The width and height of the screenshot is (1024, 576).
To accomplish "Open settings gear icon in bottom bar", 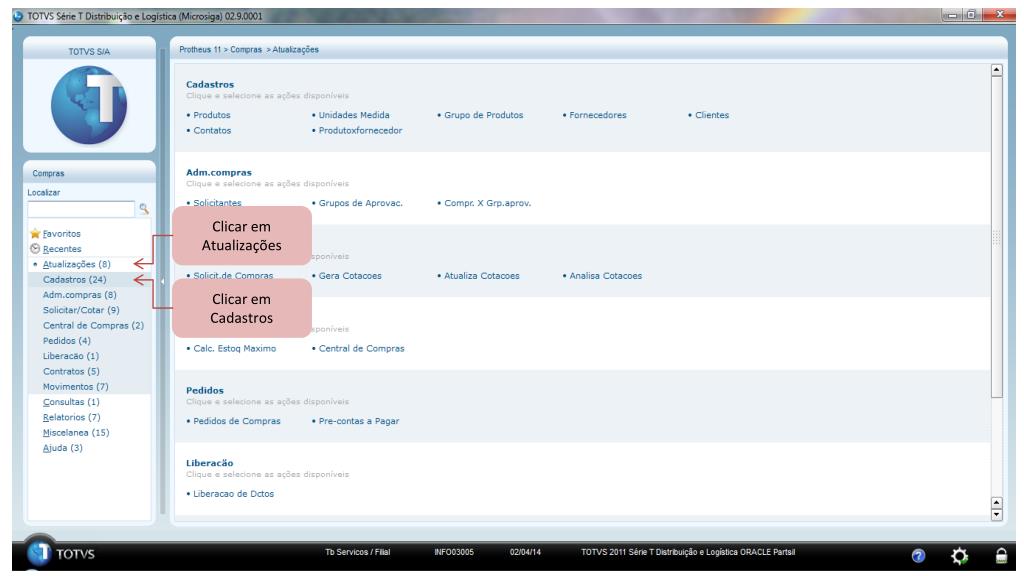I will tap(959, 556).
